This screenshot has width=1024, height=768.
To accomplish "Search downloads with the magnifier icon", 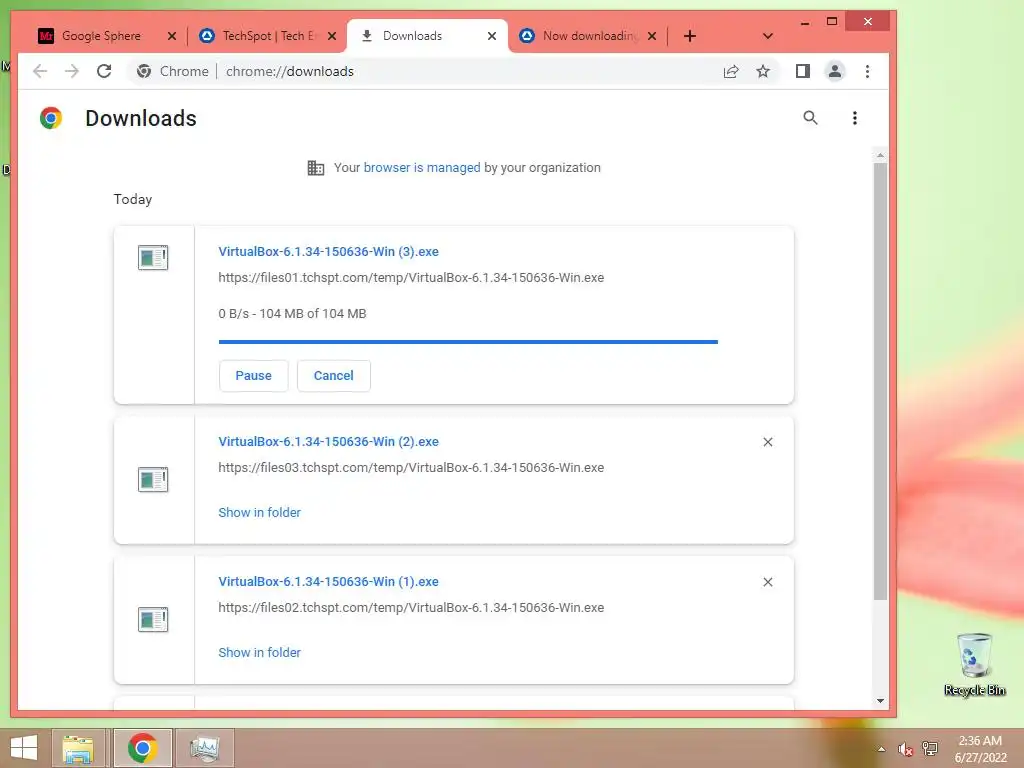I will pos(810,118).
